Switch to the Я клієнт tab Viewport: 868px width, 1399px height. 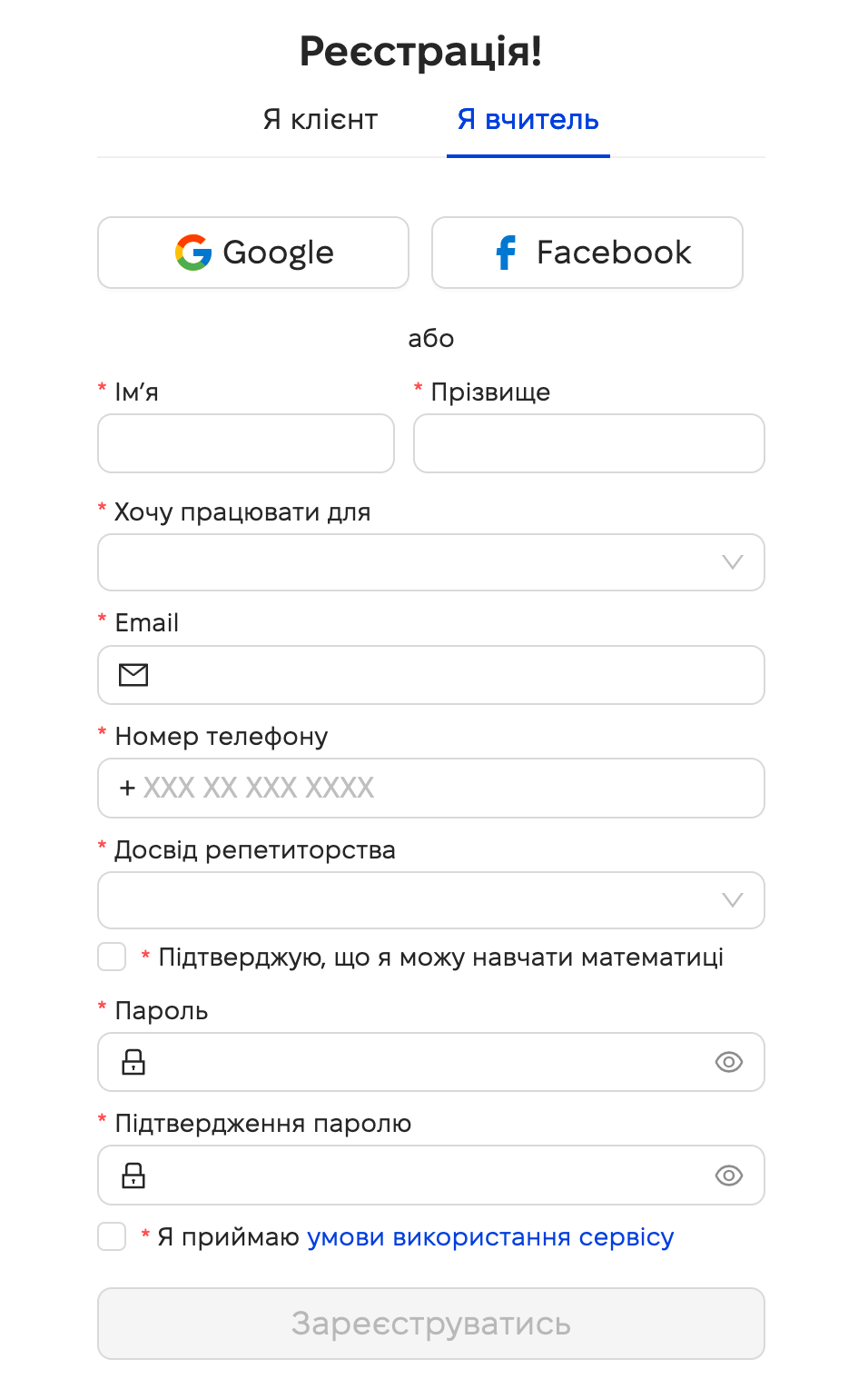(321, 120)
